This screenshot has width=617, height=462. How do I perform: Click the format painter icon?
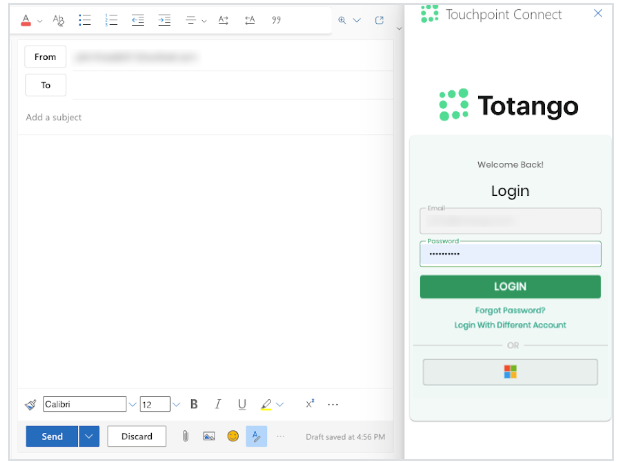31,404
